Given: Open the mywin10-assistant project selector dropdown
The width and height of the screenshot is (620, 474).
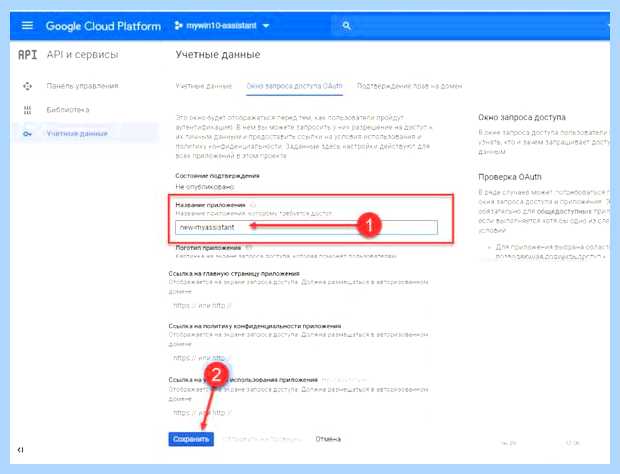Looking at the screenshot, I should tap(222, 26).
